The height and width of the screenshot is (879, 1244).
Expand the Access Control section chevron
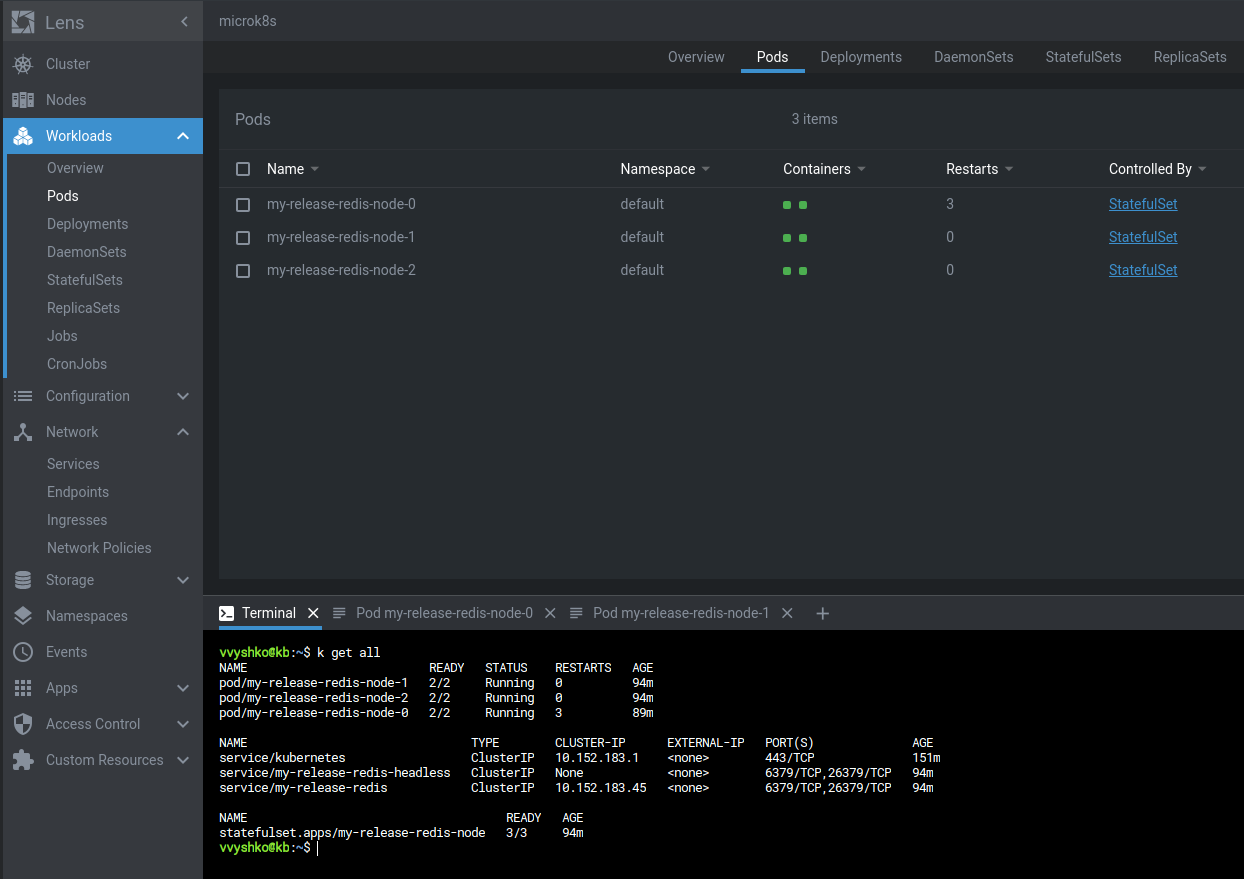[183, 724]
